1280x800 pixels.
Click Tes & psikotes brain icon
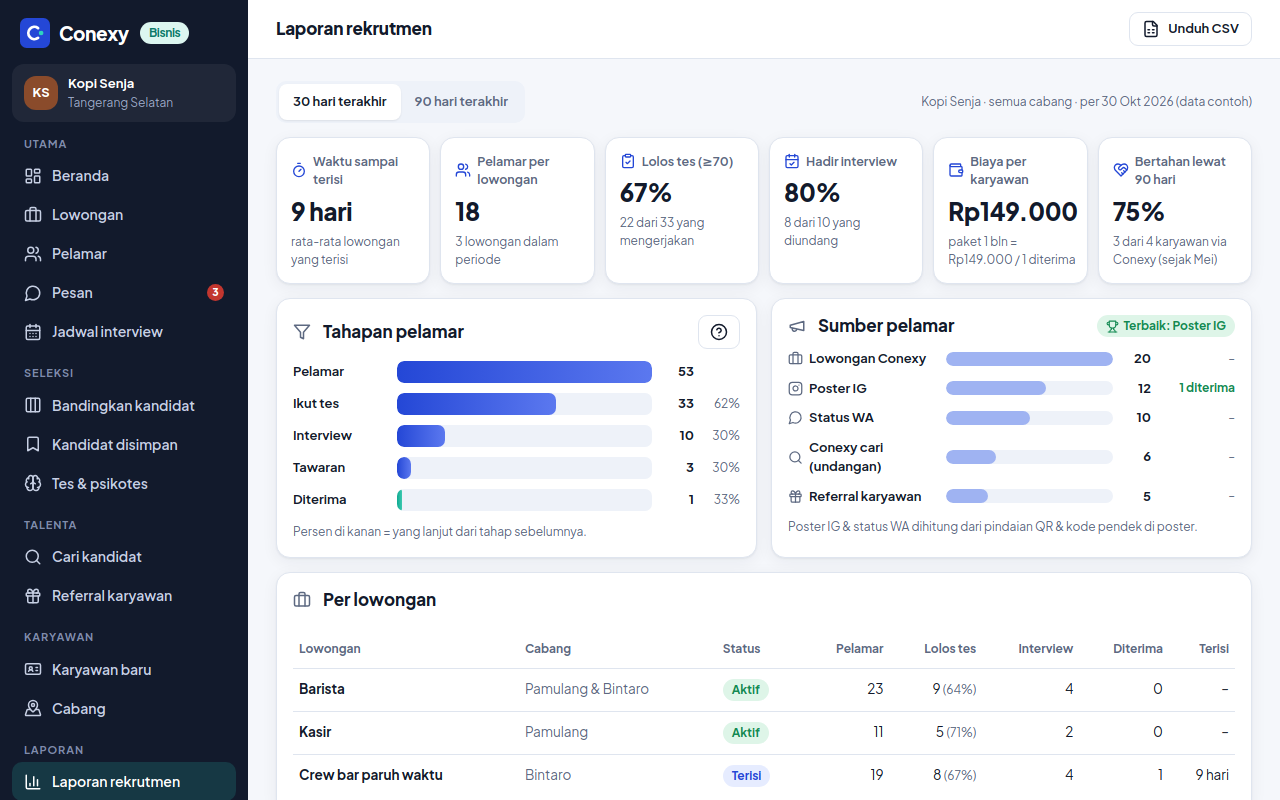click(x=33, y=484)
